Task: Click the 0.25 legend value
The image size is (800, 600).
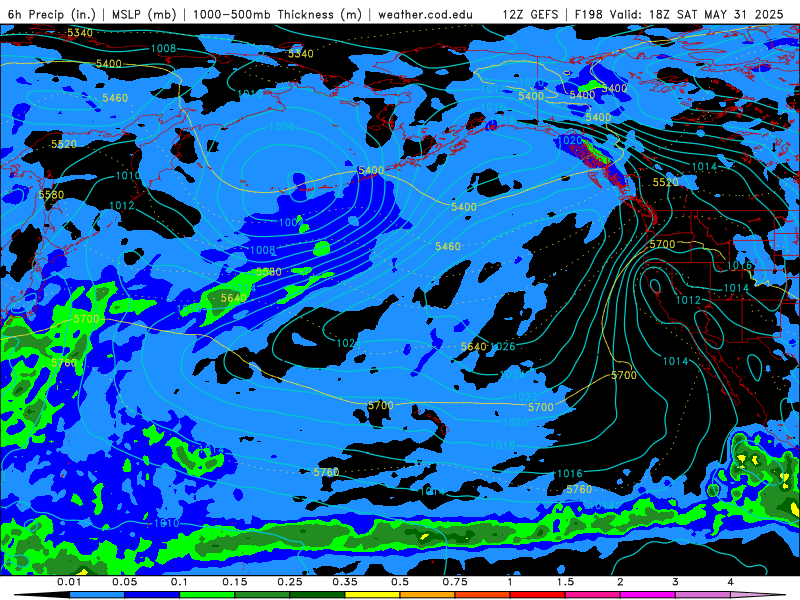Action: (290, 582)
